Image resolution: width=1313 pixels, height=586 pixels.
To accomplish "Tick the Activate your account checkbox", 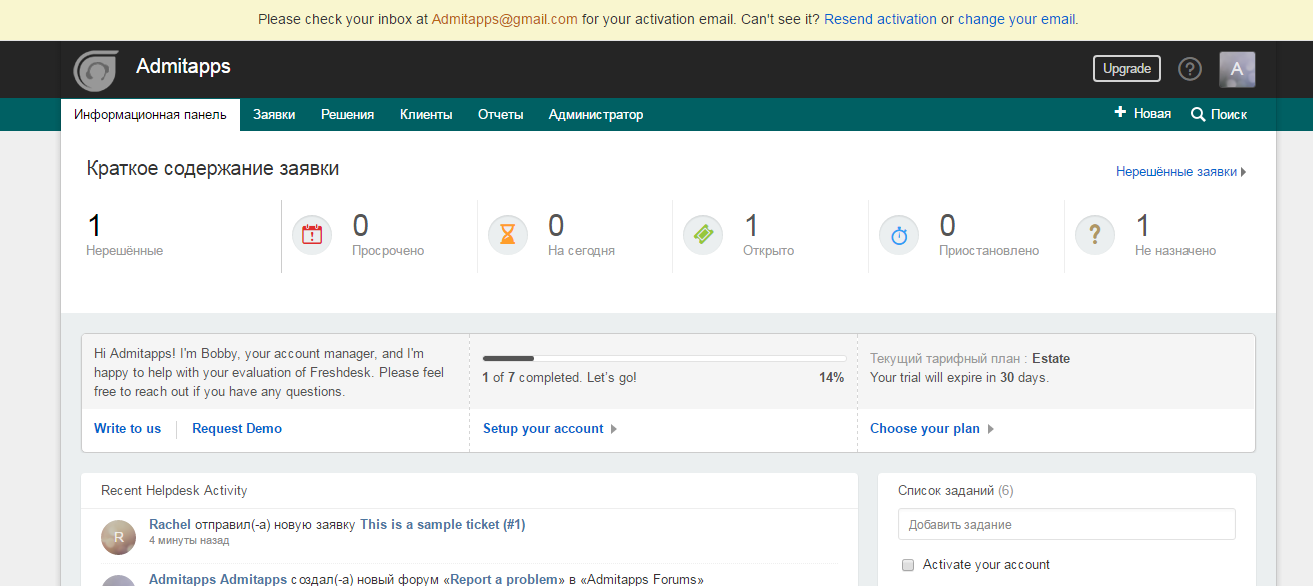I will (x=908, y=565).
